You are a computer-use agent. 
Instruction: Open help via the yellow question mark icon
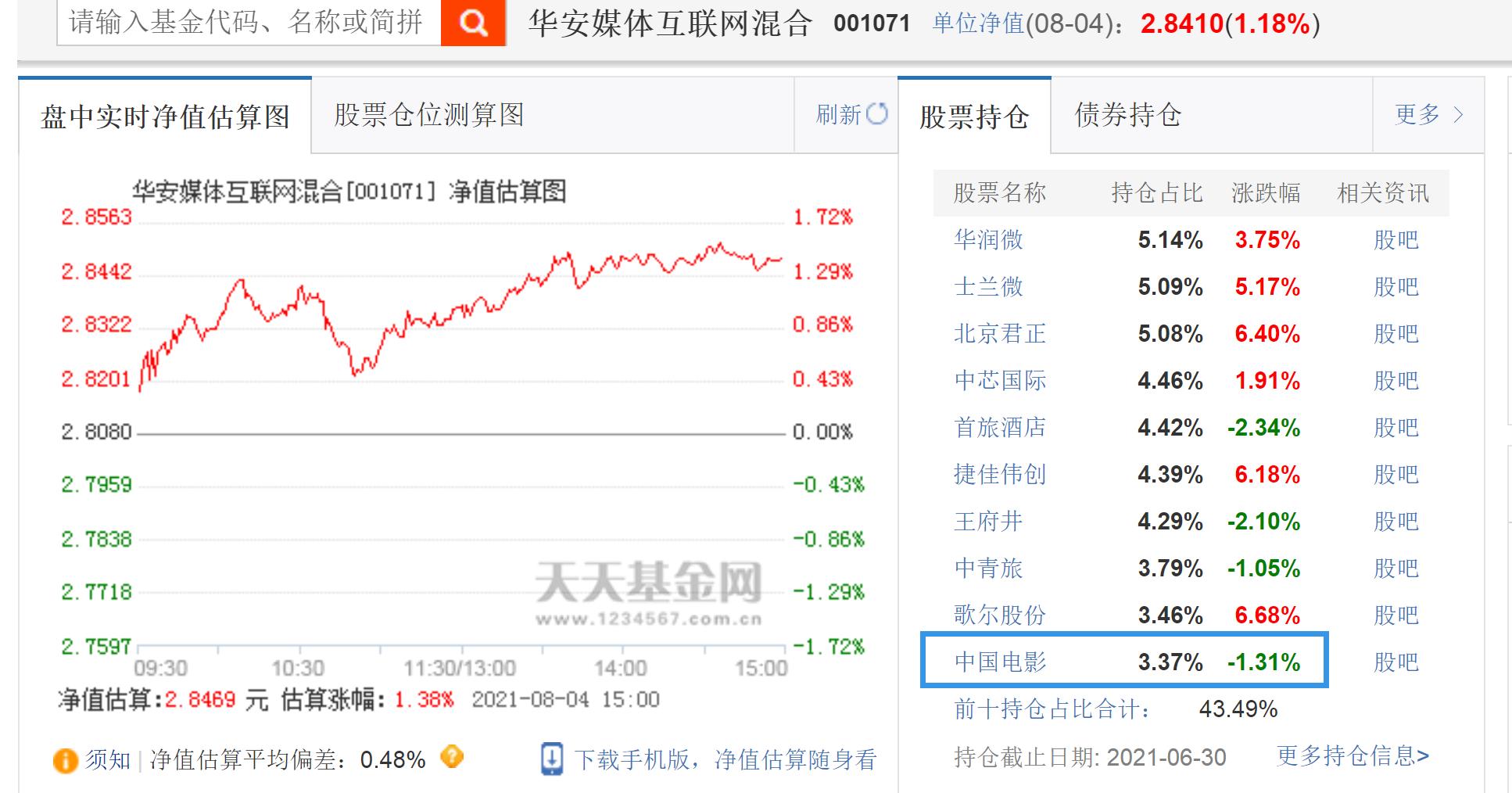click(450, 758)
